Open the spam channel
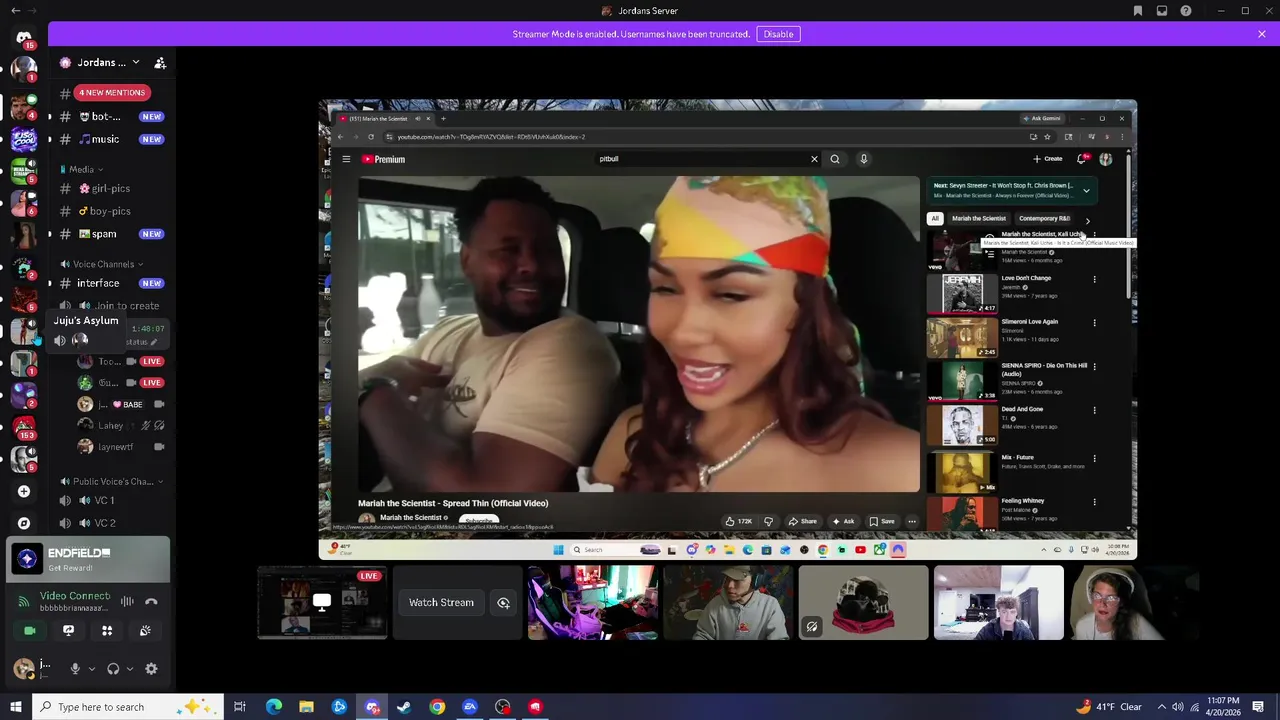1280x720 pixels. point(111,234)
